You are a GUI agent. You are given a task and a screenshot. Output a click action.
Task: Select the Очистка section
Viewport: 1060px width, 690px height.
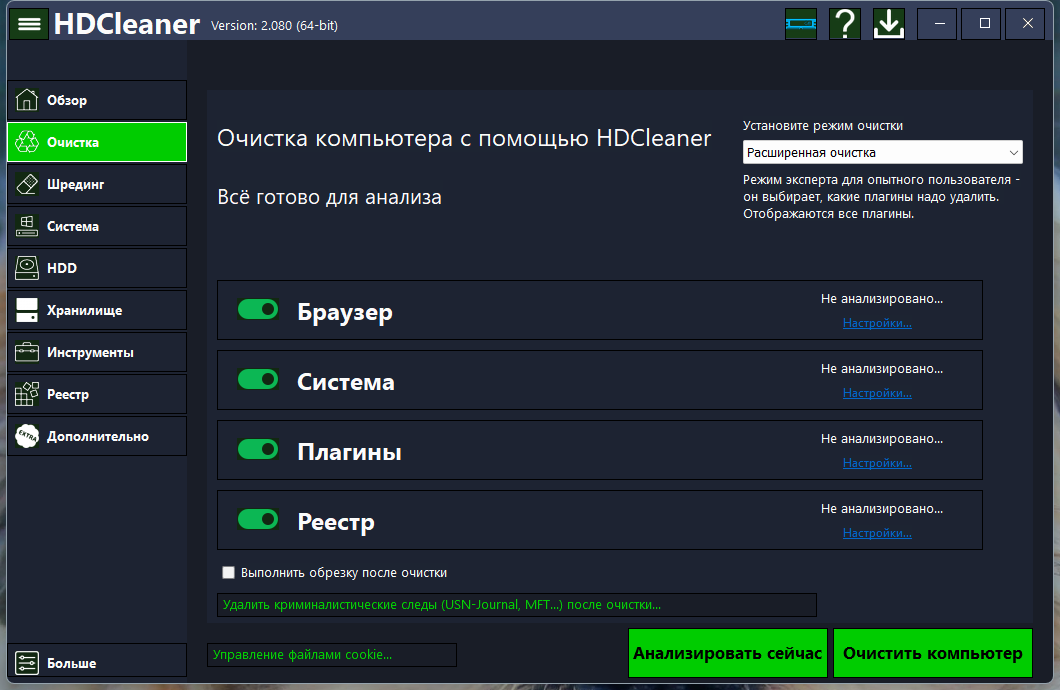pos(97,142)
